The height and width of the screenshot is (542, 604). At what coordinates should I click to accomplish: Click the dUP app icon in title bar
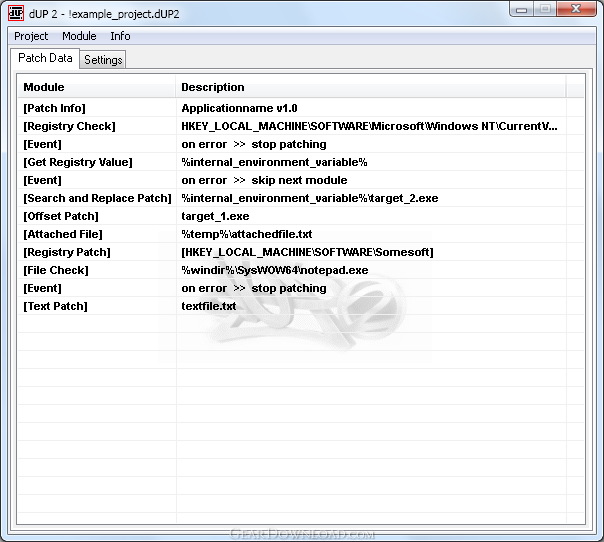point(16,13)
